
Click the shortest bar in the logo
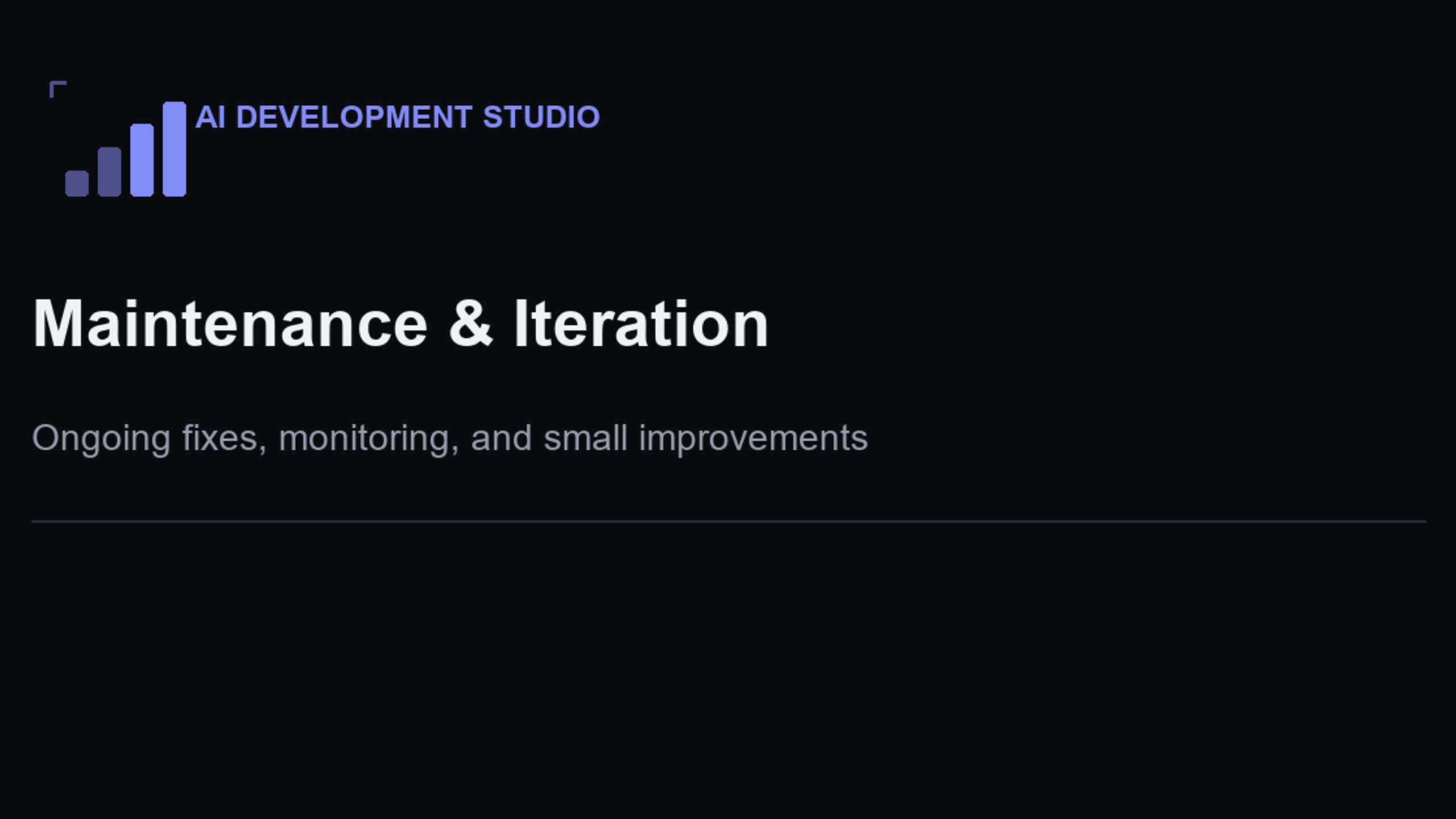coord(77,183)
